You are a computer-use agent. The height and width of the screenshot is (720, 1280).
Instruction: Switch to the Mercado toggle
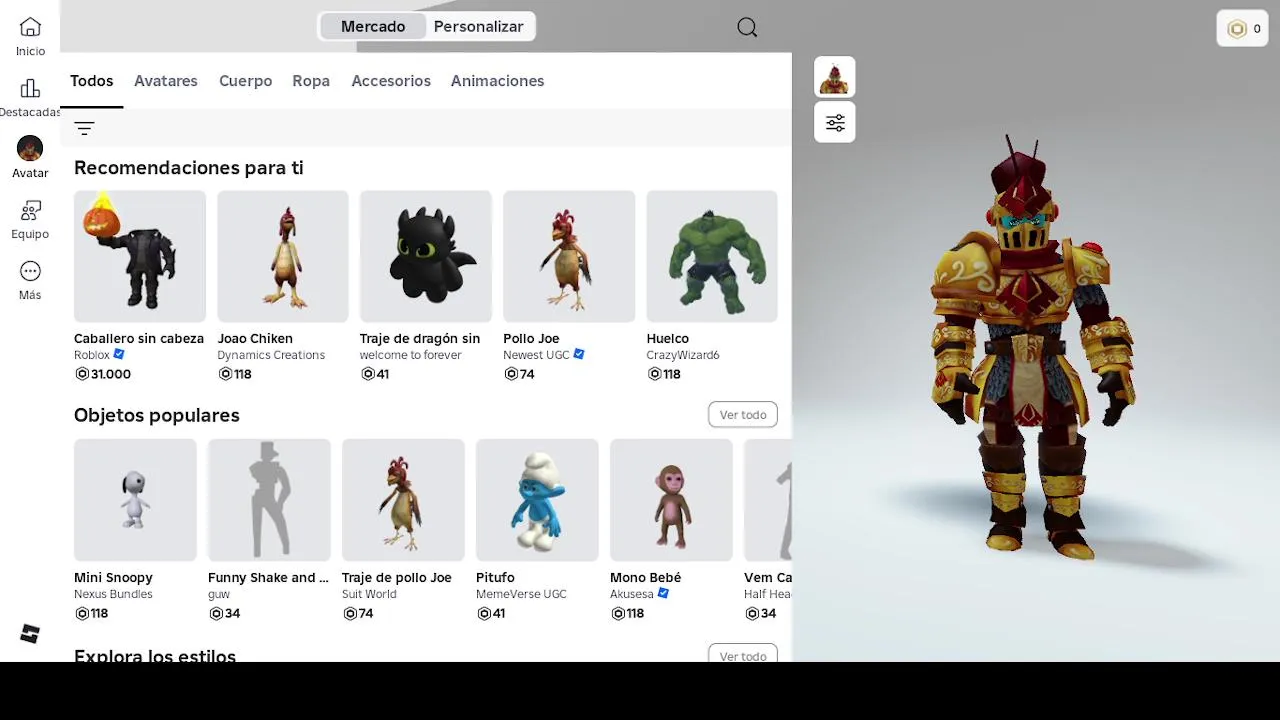pos(373,27)
